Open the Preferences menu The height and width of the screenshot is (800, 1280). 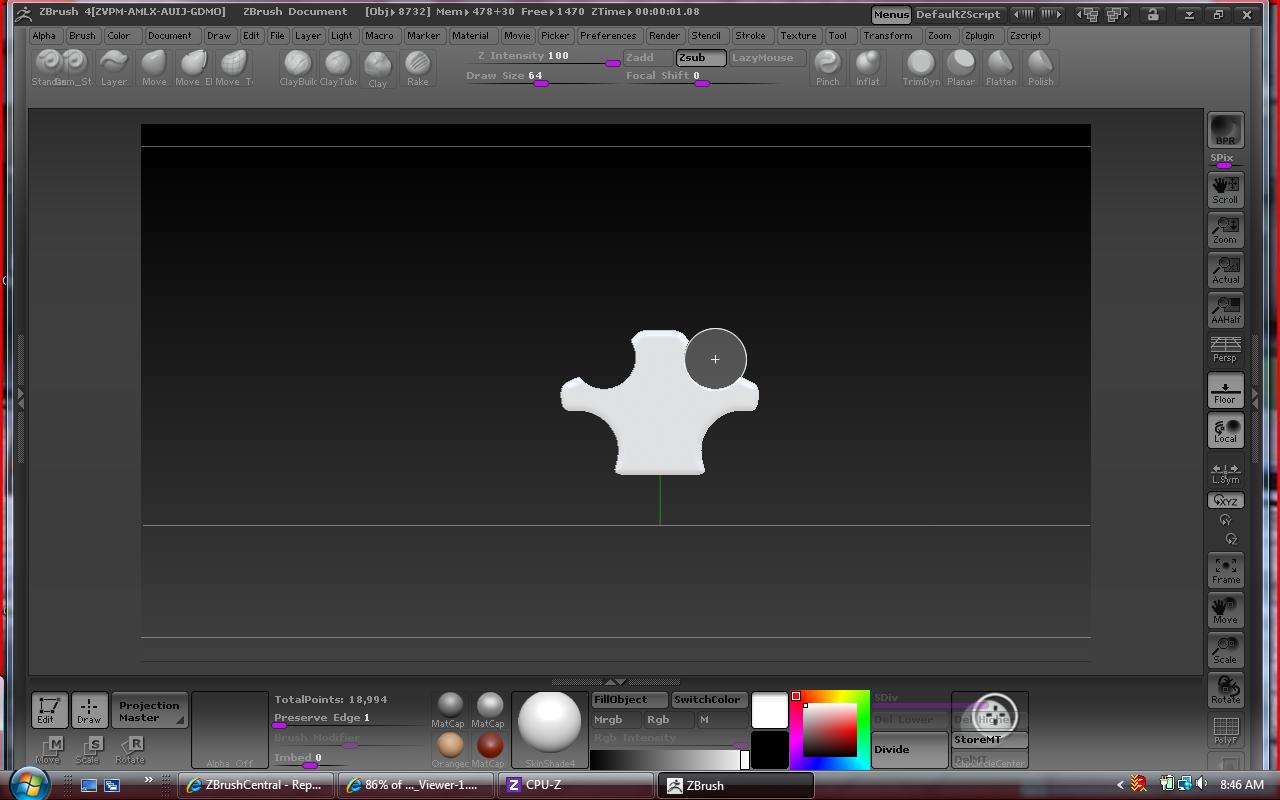608,35
